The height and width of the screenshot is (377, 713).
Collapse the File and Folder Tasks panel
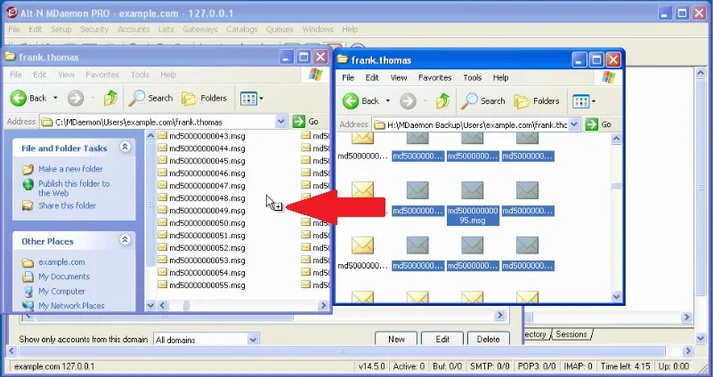pyautogui.click(x=125, y=147)
